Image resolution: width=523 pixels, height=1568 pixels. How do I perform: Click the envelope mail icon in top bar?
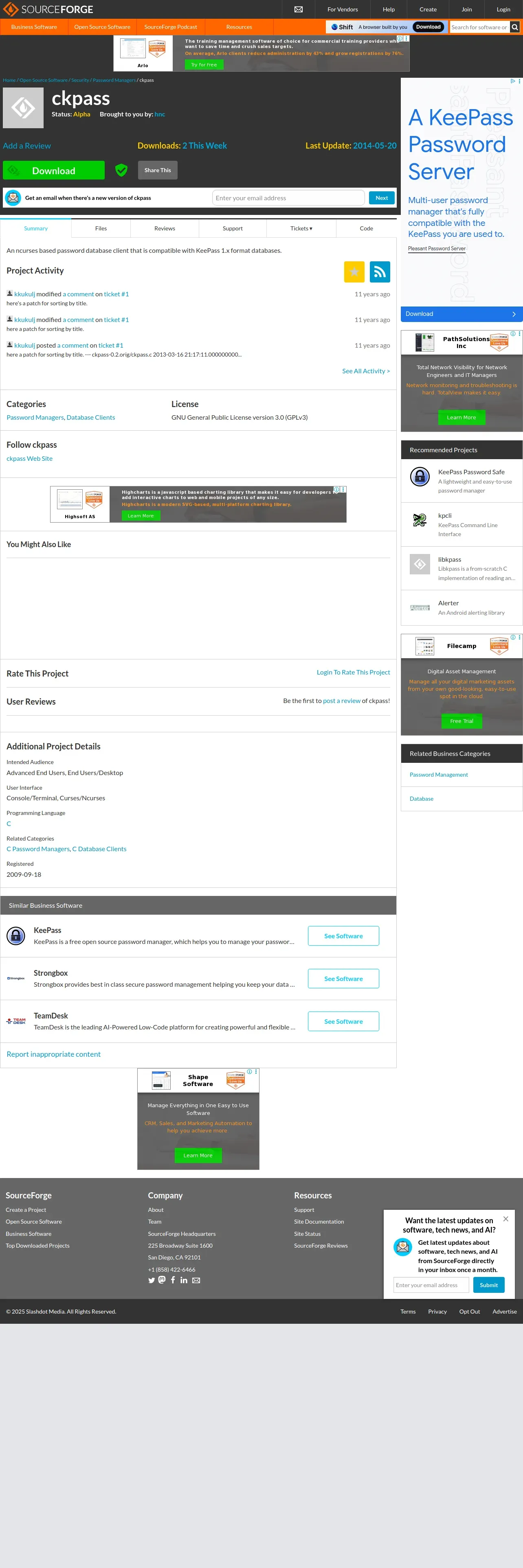click(298, 9)
